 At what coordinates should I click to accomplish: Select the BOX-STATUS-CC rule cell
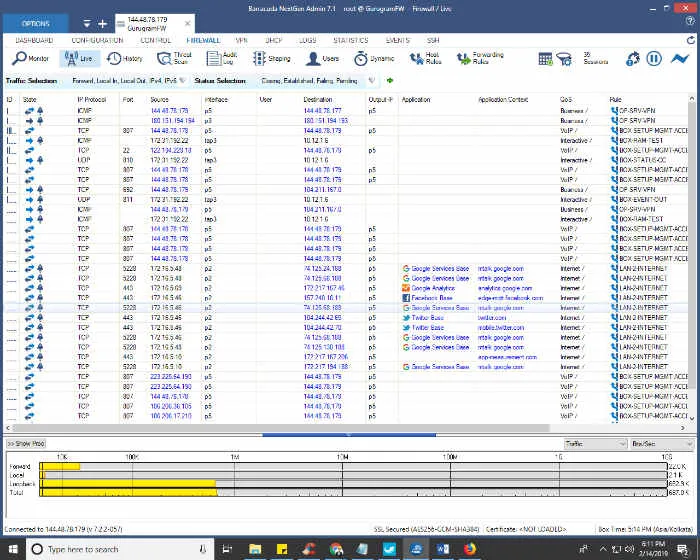642,160
